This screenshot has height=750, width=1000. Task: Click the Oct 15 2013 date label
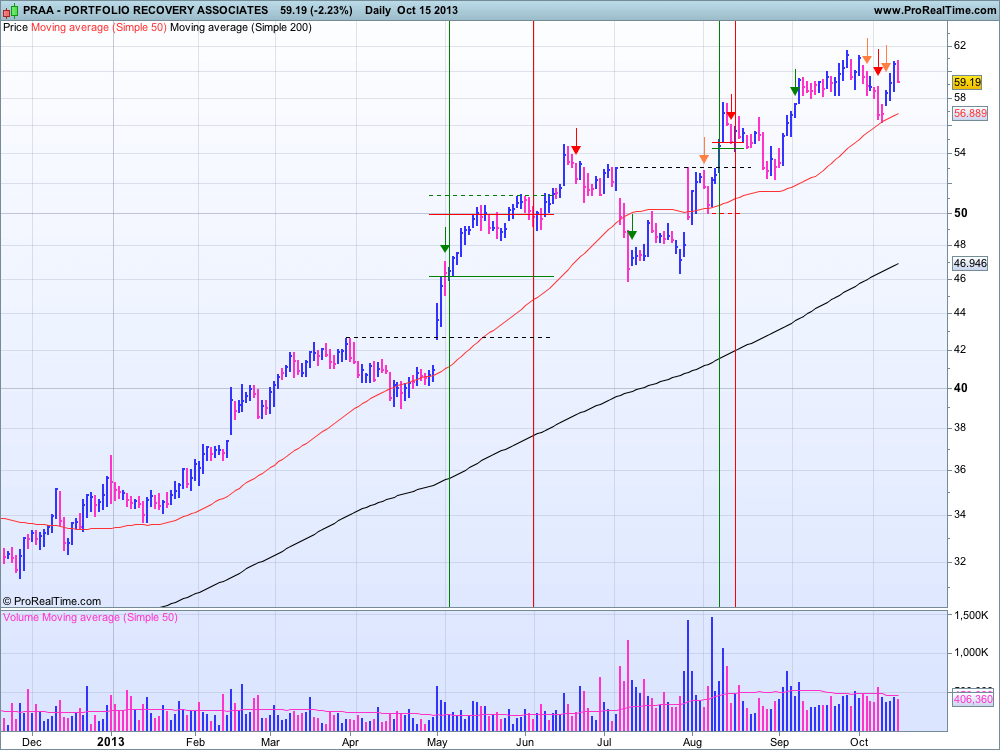(x=427, y=10)
